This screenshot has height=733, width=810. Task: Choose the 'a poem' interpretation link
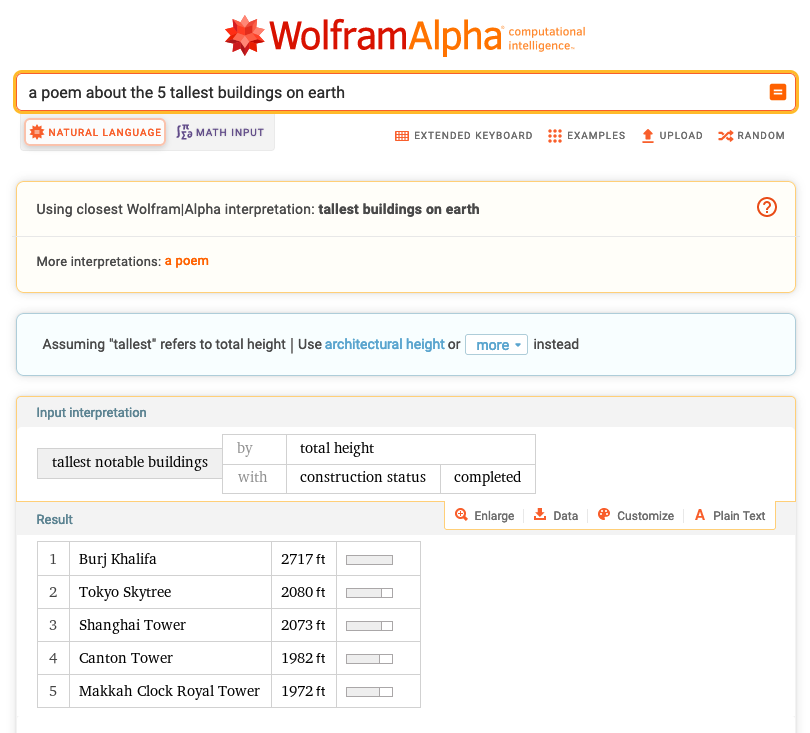(186, 261)
